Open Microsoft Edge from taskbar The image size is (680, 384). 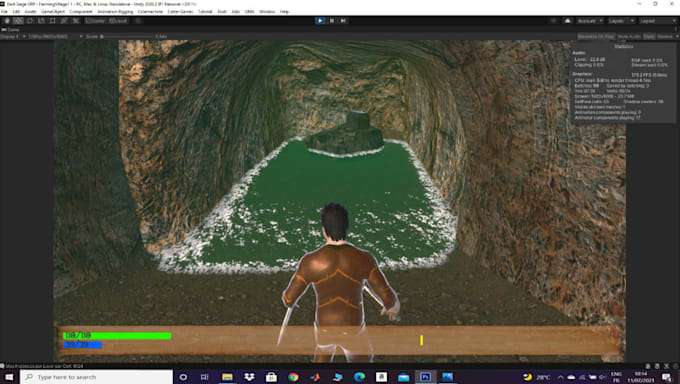pyautogui.click(x=359, y=377)
